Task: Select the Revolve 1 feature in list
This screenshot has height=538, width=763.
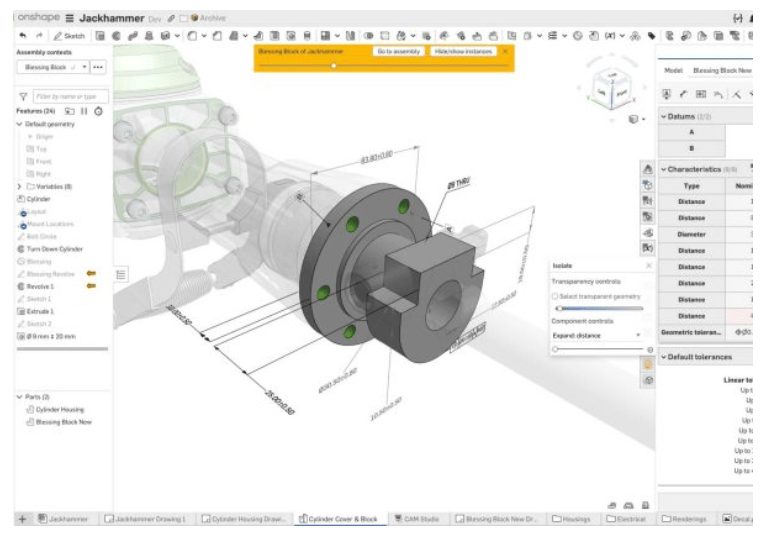Action: pyautogui.click(x=40, y=286)
